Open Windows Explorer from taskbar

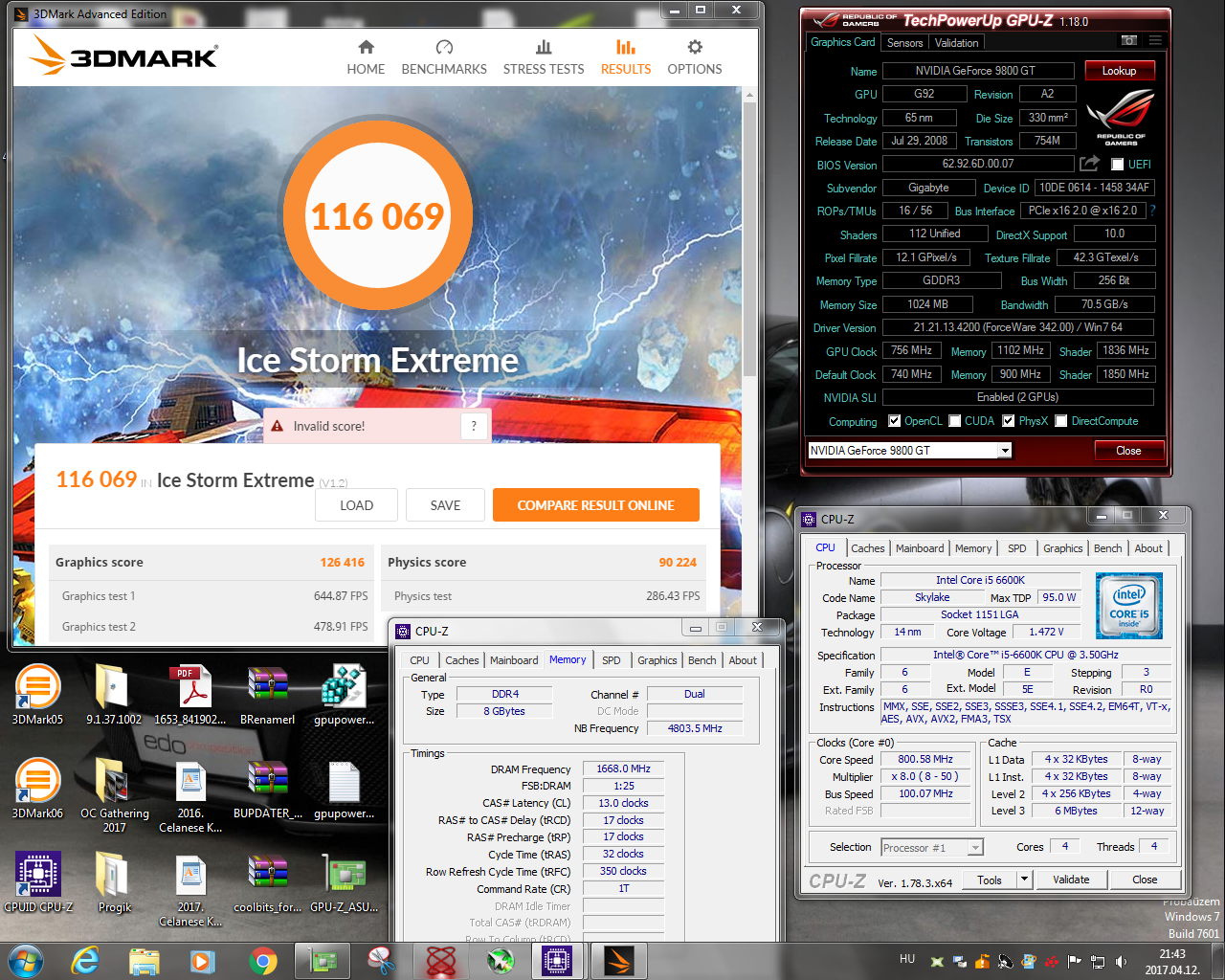[x=144, y=960]
